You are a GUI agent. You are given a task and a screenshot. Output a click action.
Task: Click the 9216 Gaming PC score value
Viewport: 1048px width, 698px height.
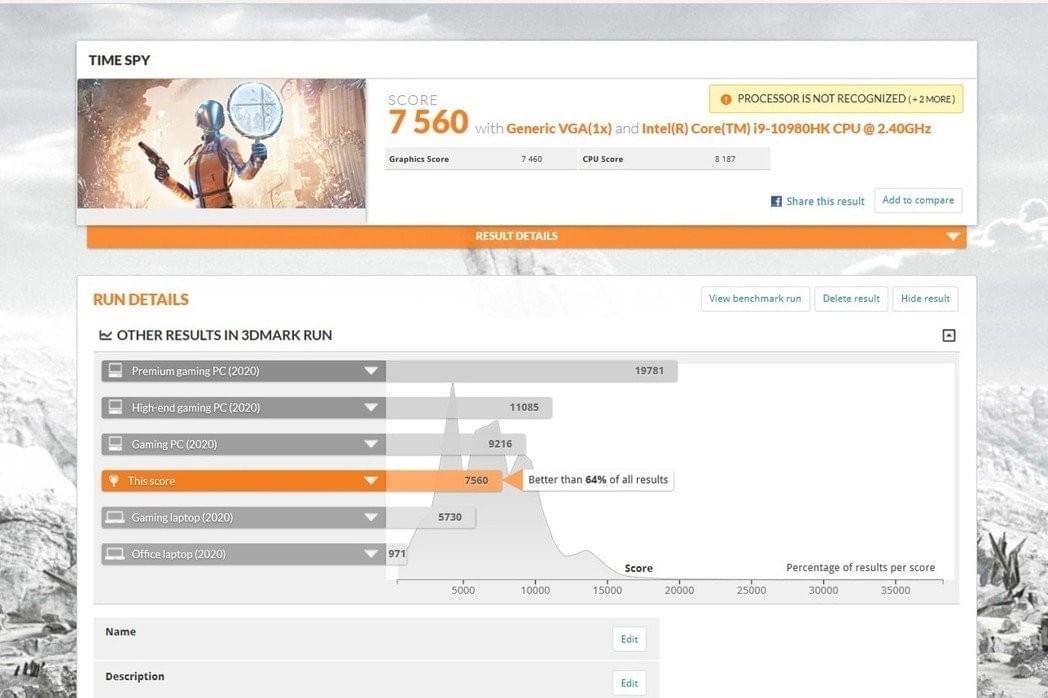click(x=500, y=444)
